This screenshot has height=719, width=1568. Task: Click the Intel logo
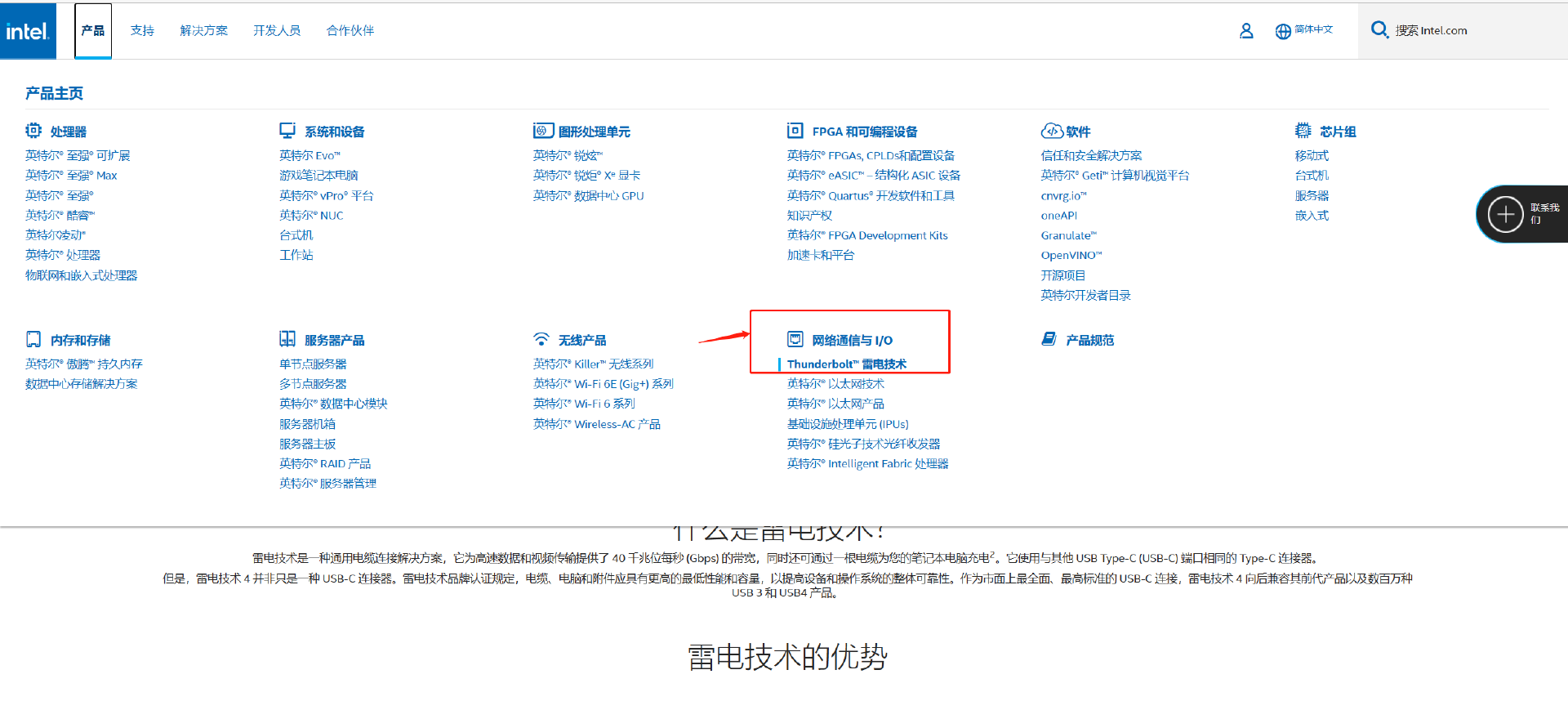point(28,31)
